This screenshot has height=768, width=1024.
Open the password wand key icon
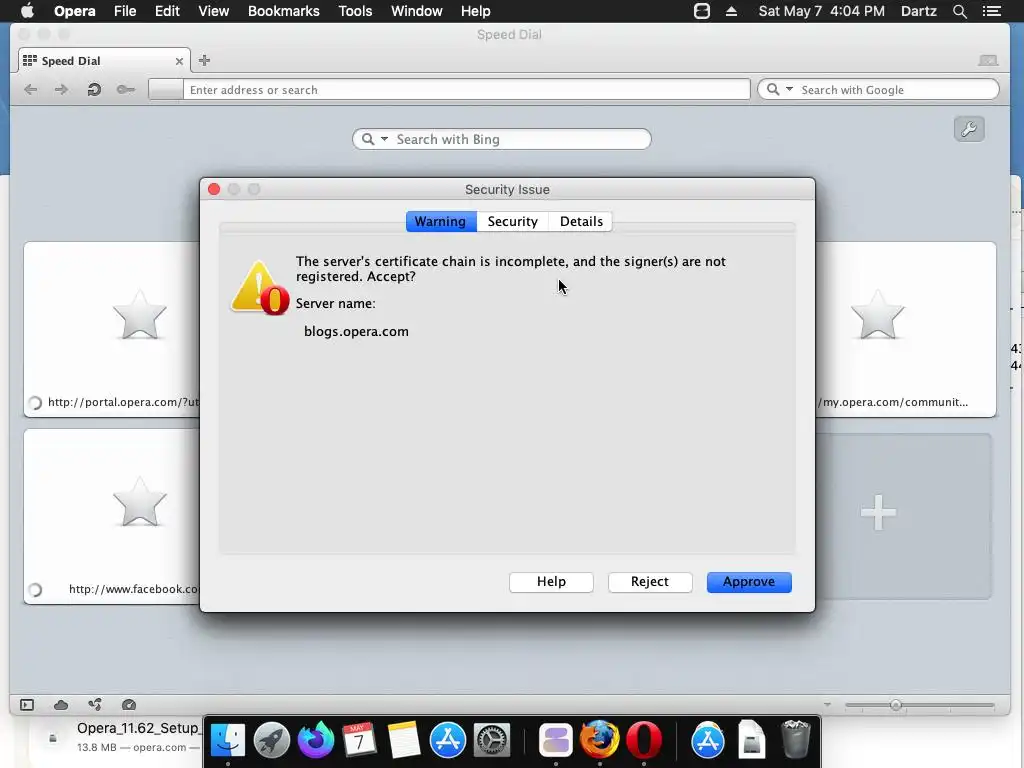125,89
